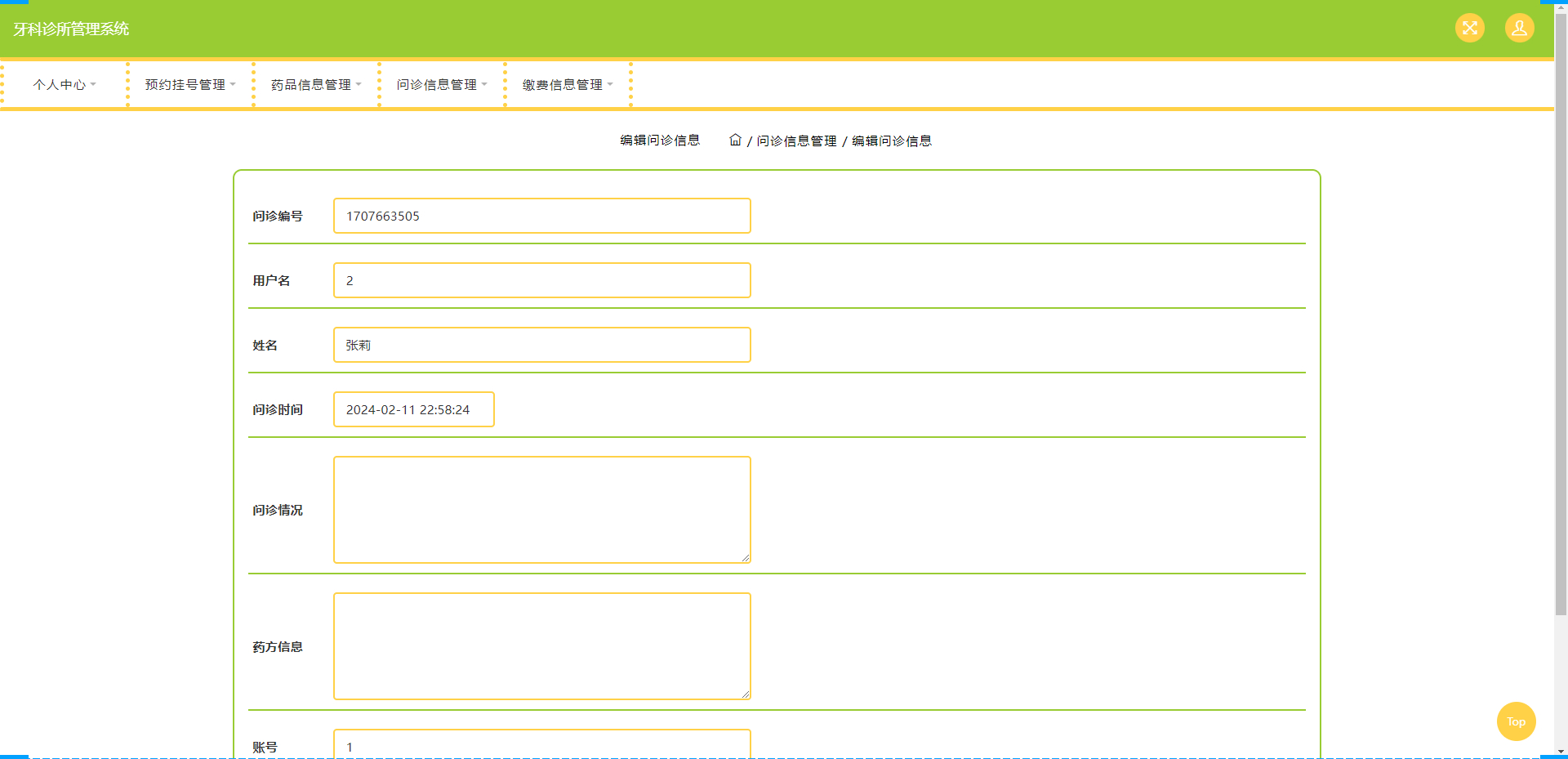1568x759 pixels.
Task: Click the 问诊时间 label
Action: (x=278, y=409)
